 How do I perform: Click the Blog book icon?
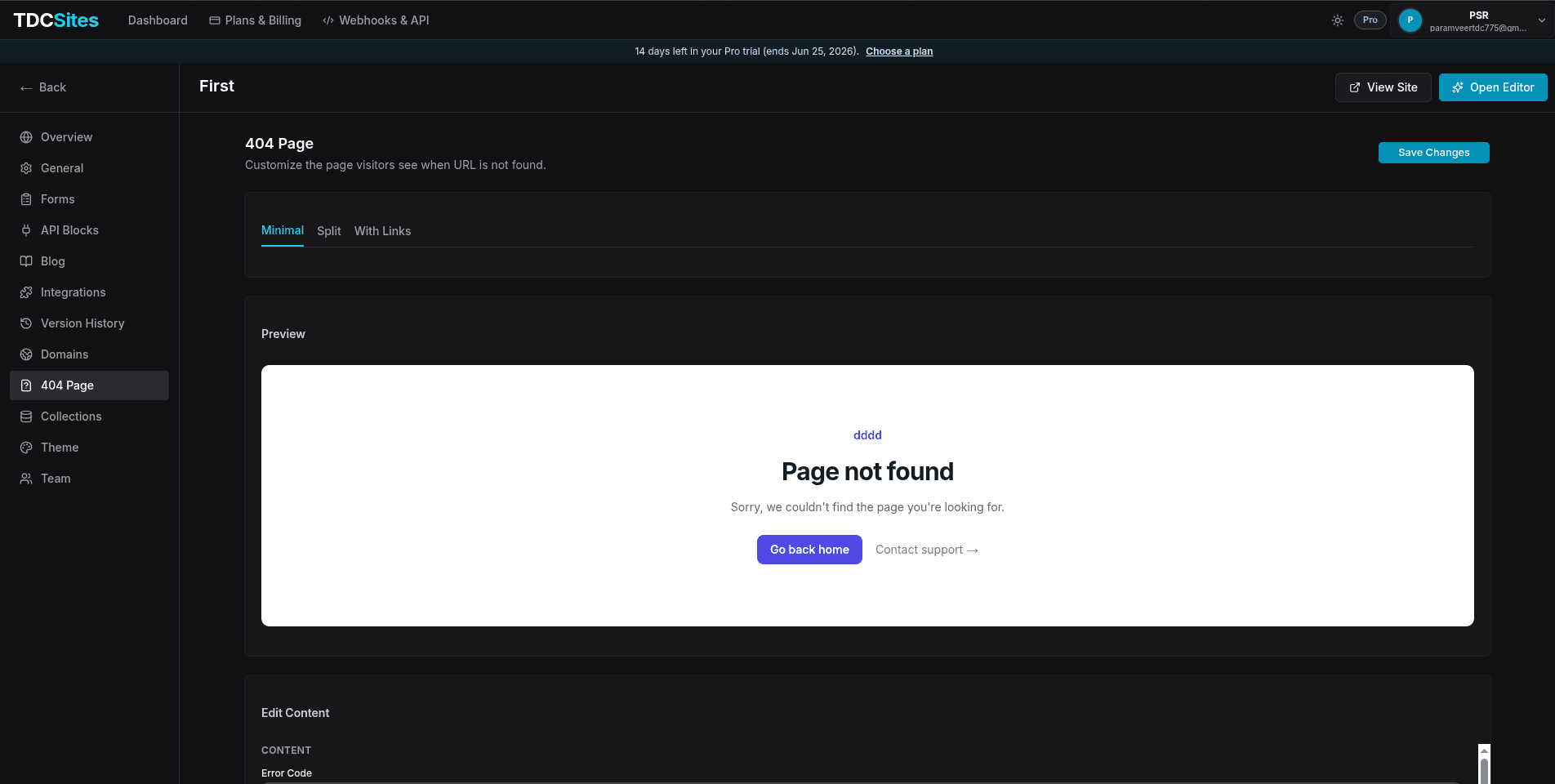(26, 261)
